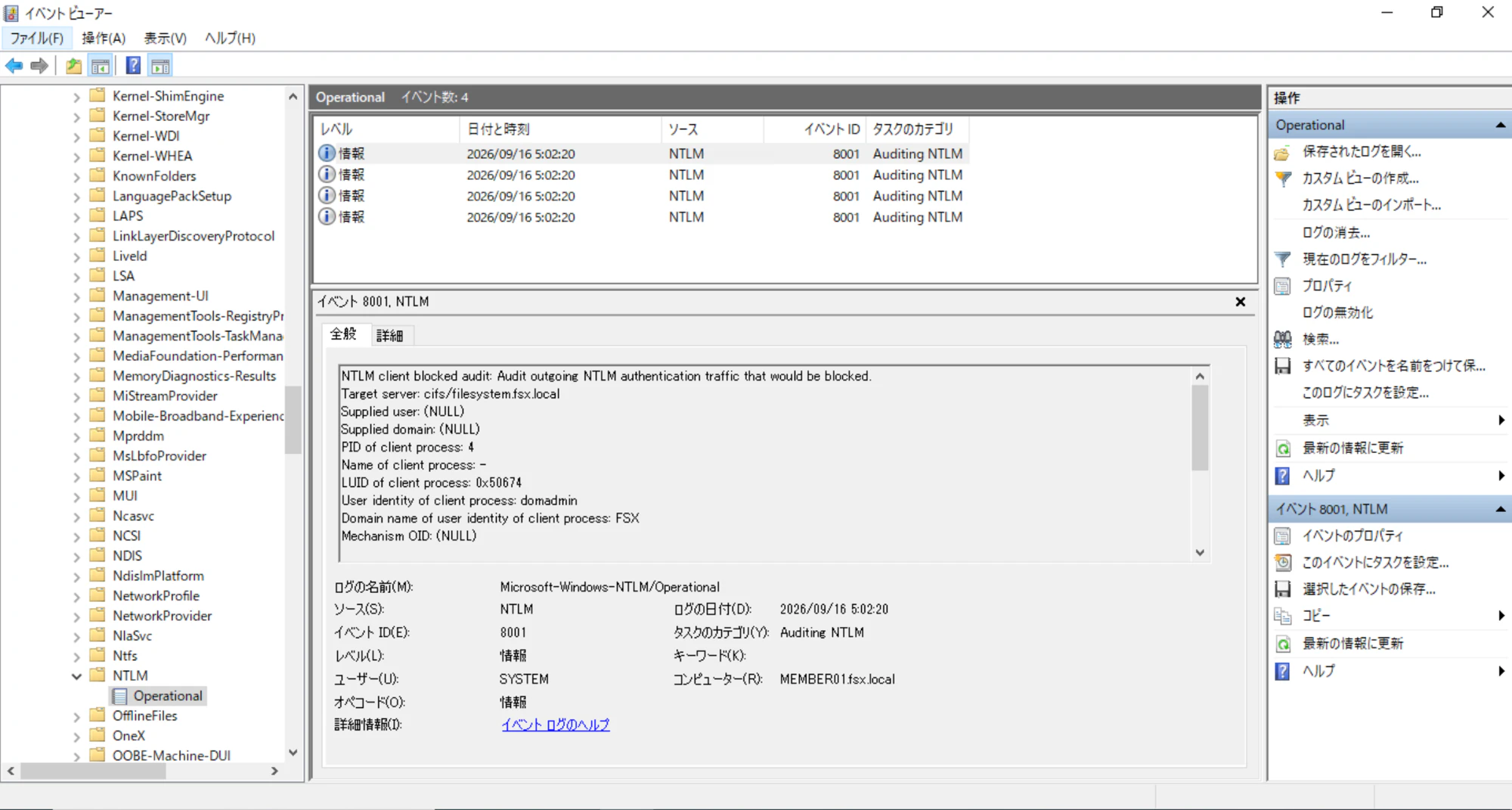The image size is (1512, 810).
Task: Click the Forward arrow toolbar icon
Action: coord(39,66)
